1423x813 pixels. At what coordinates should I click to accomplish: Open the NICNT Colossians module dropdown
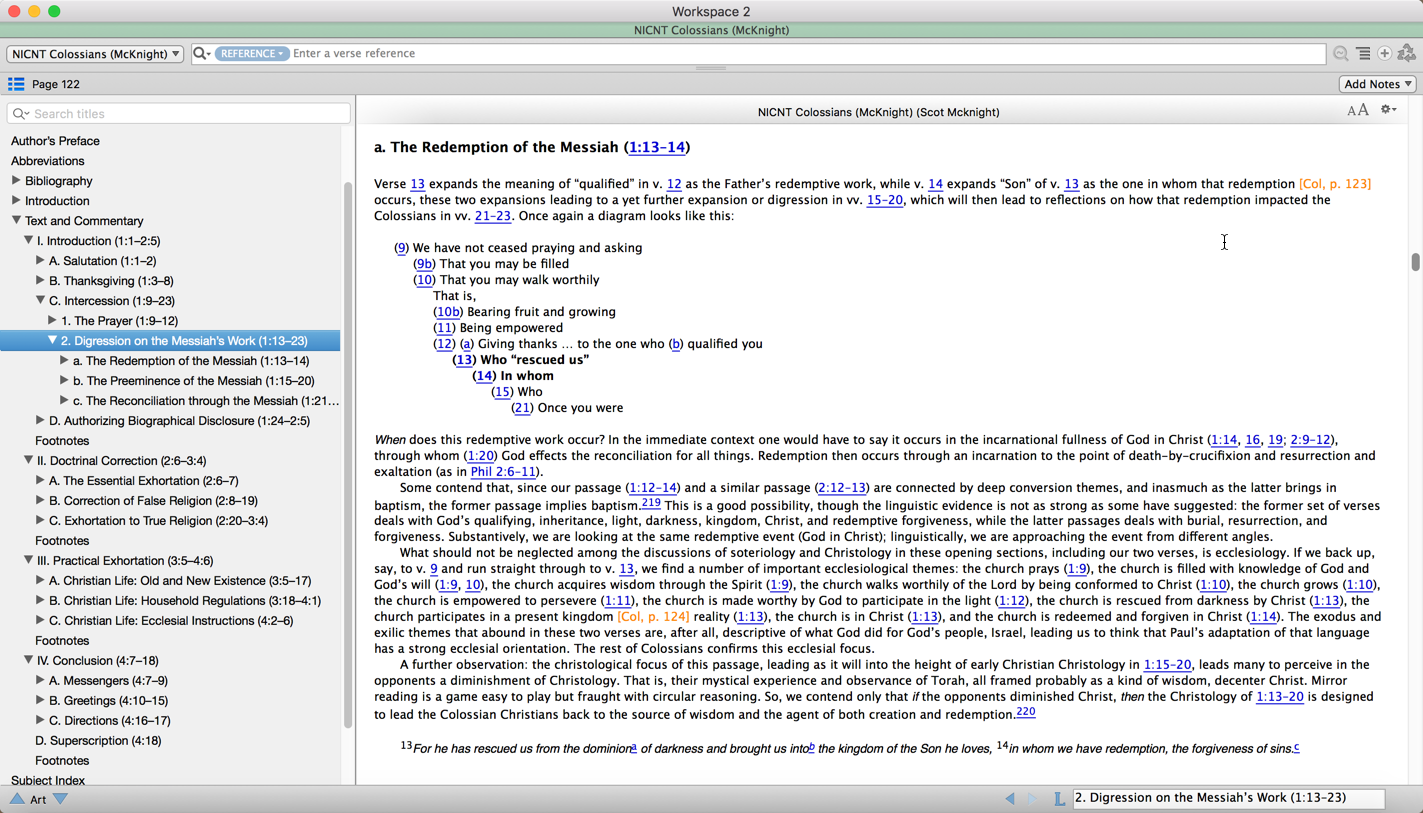tap(95, 54)
